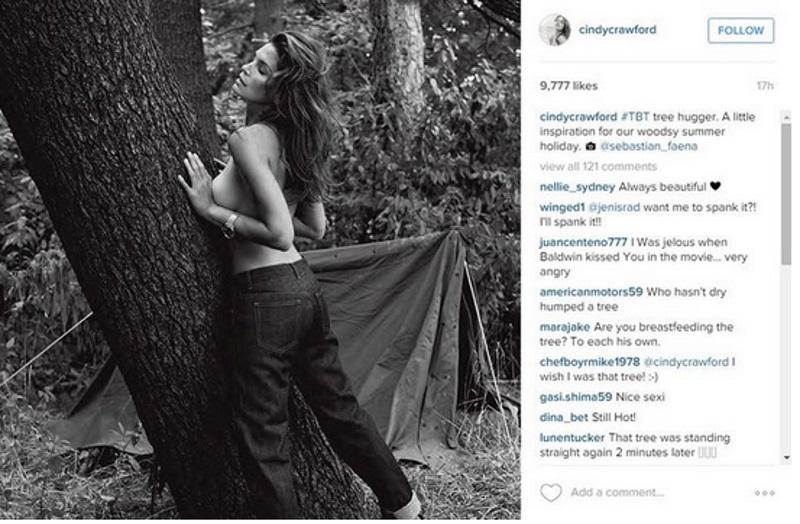Open the #TBT hashtag link
The width and height of the screenshot is (800, 524).
[x=635, y=117]
